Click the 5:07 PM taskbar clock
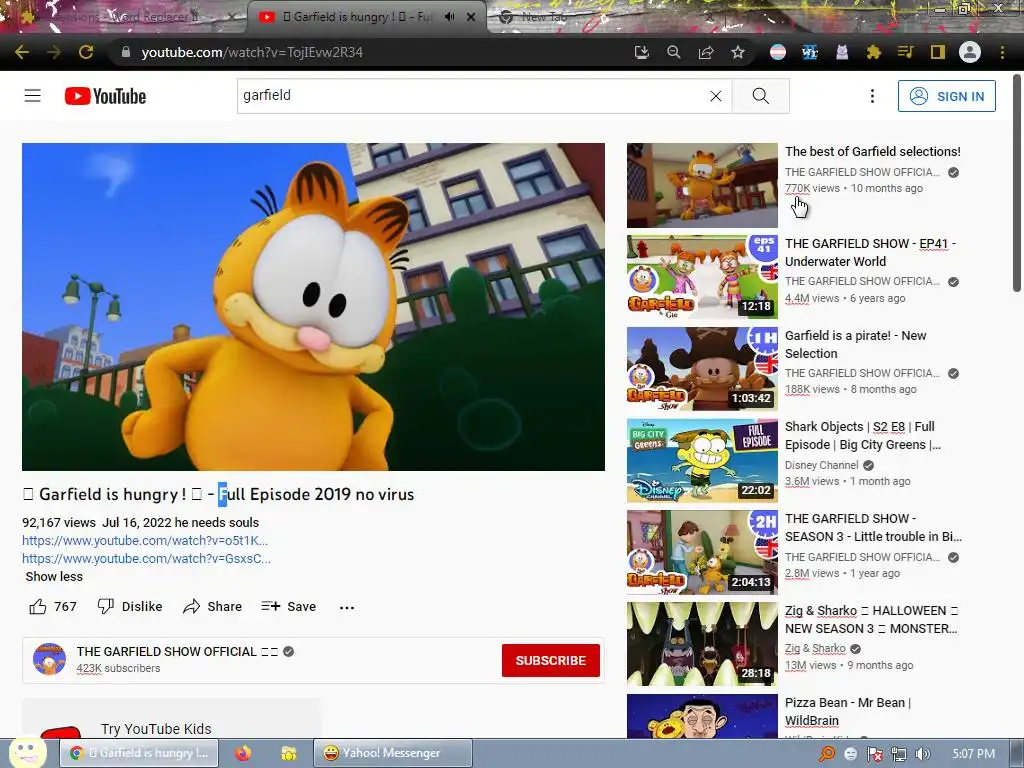Viewport: 1024px width, 768px height. click(973, 754)
